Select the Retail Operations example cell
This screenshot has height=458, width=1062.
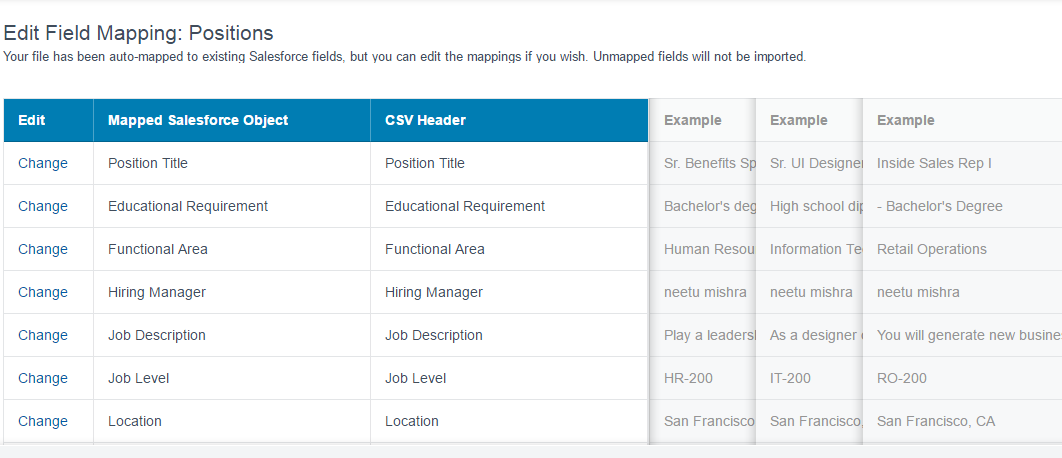click(932, 249)
